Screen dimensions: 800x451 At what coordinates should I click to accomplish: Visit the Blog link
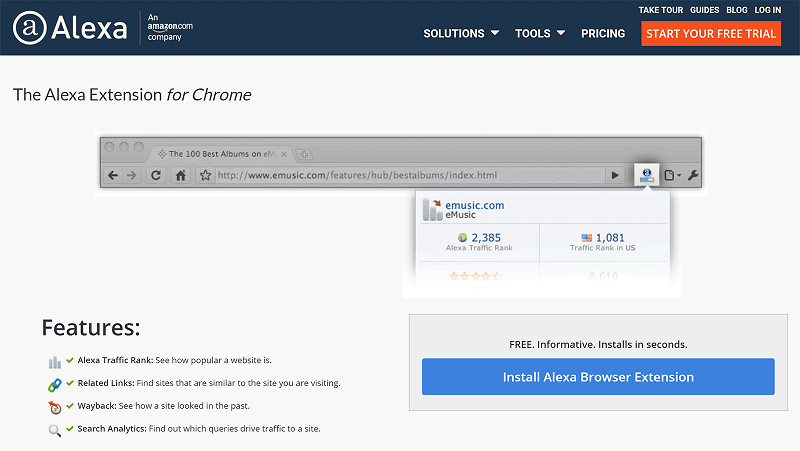coord(736,10)
